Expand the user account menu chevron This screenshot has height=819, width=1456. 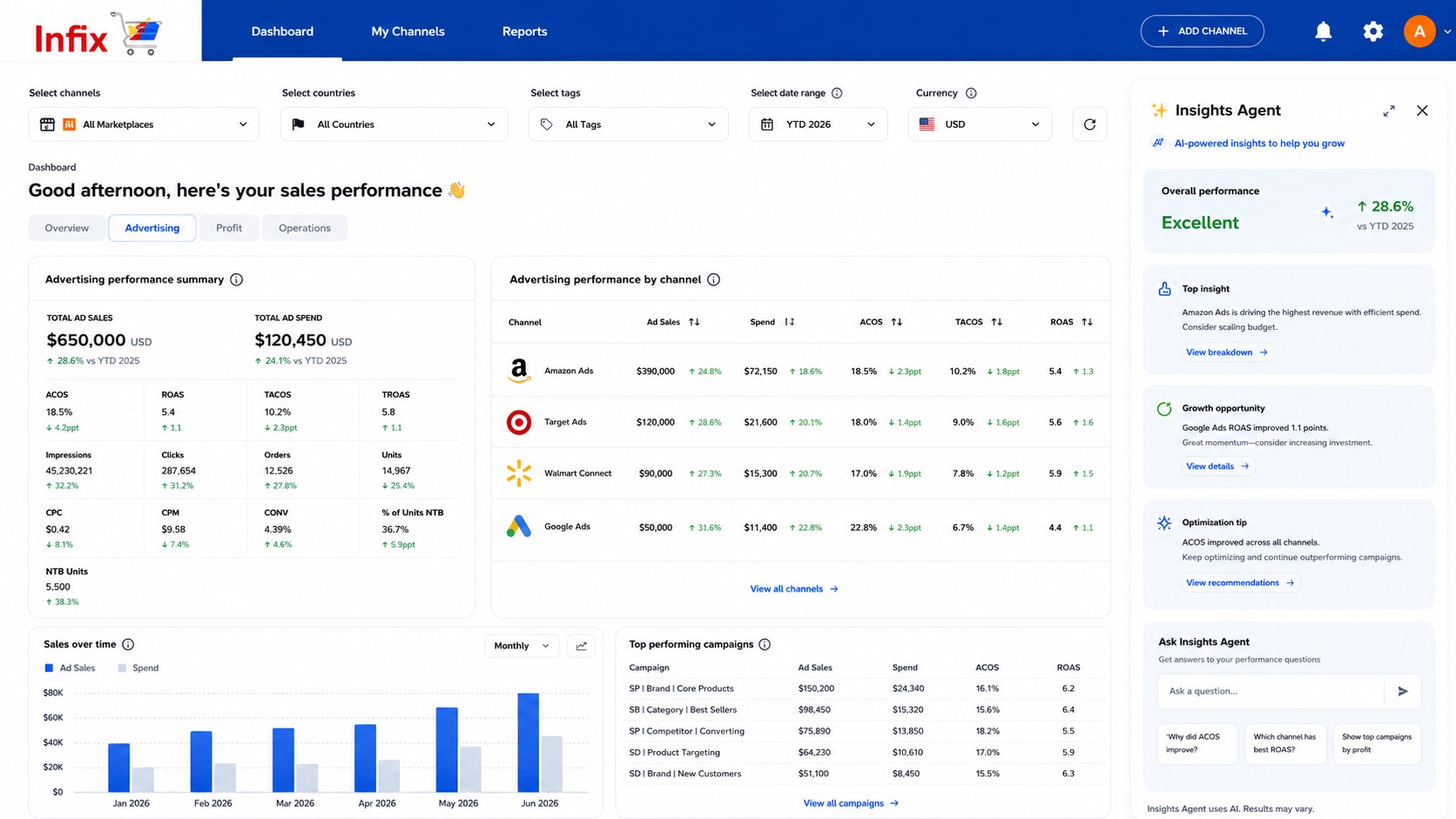[x=1447, y=31]
